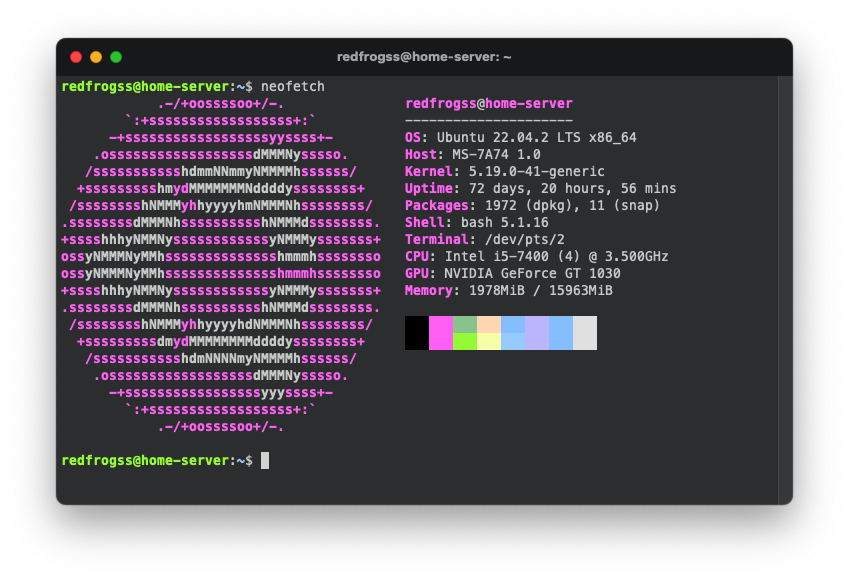Viewport: 849px width, 579px height.
Task: Pick the black swatch in the color palette
Action: coord(417,333)
